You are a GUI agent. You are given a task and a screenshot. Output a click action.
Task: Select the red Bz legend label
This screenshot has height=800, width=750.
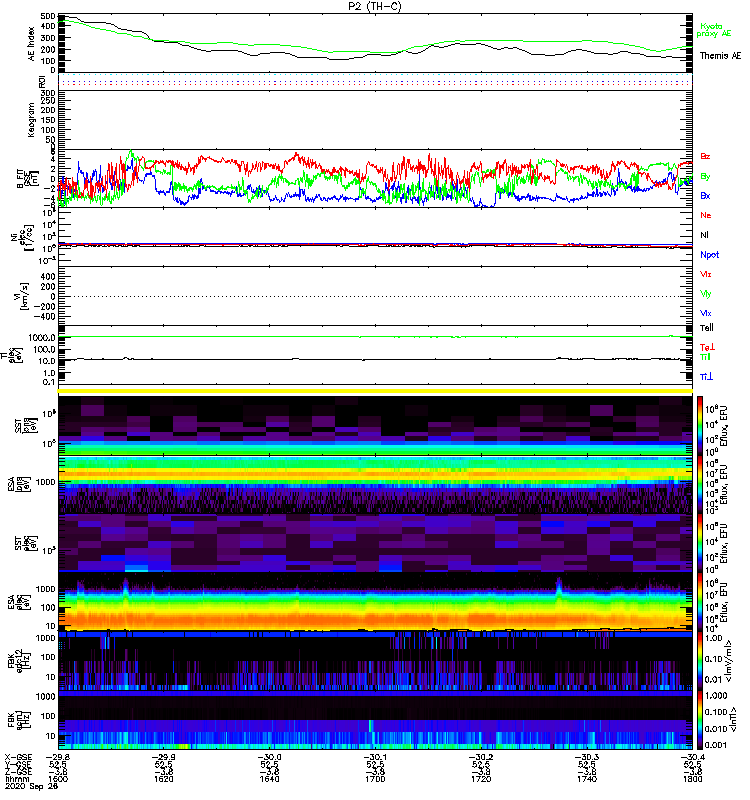(705, 156)
